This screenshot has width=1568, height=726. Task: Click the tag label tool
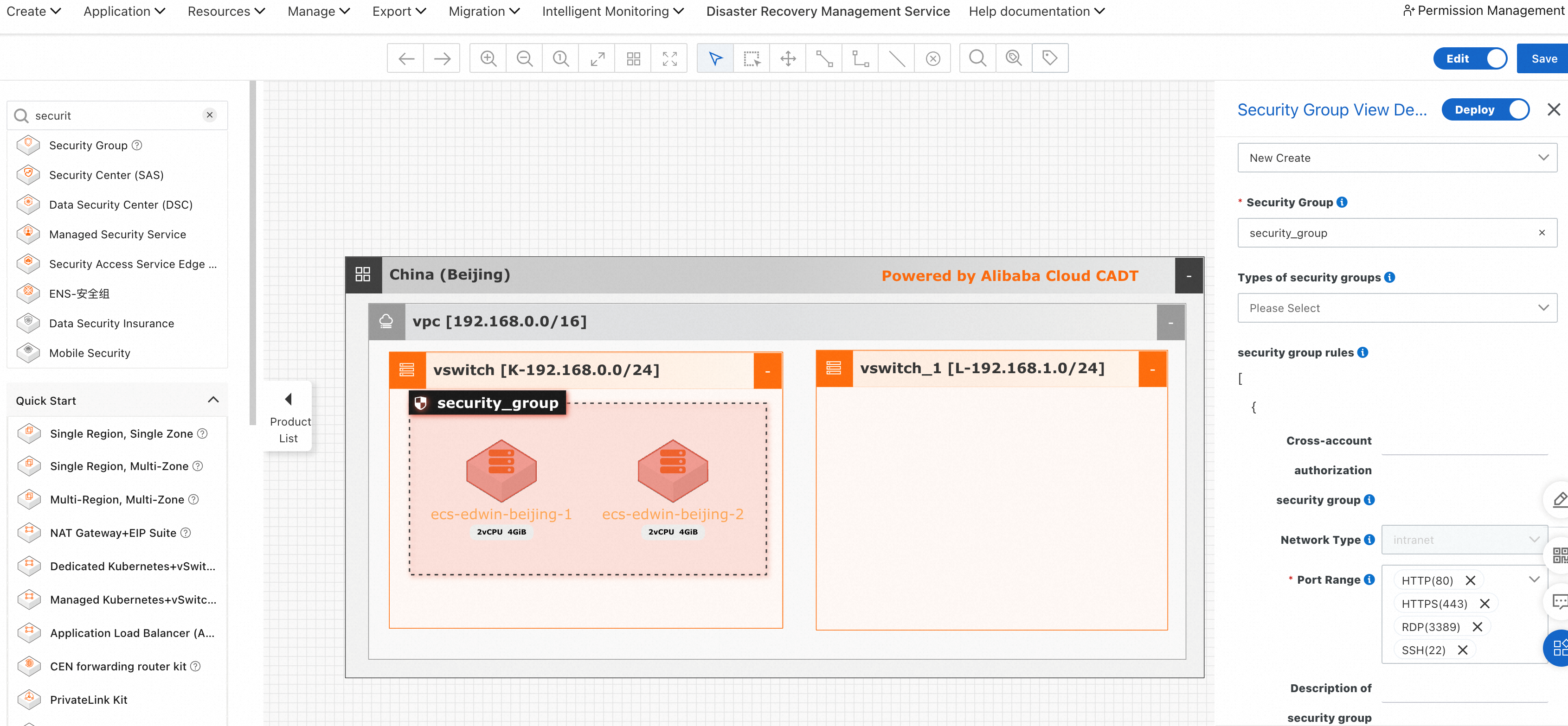point(1050,58)
